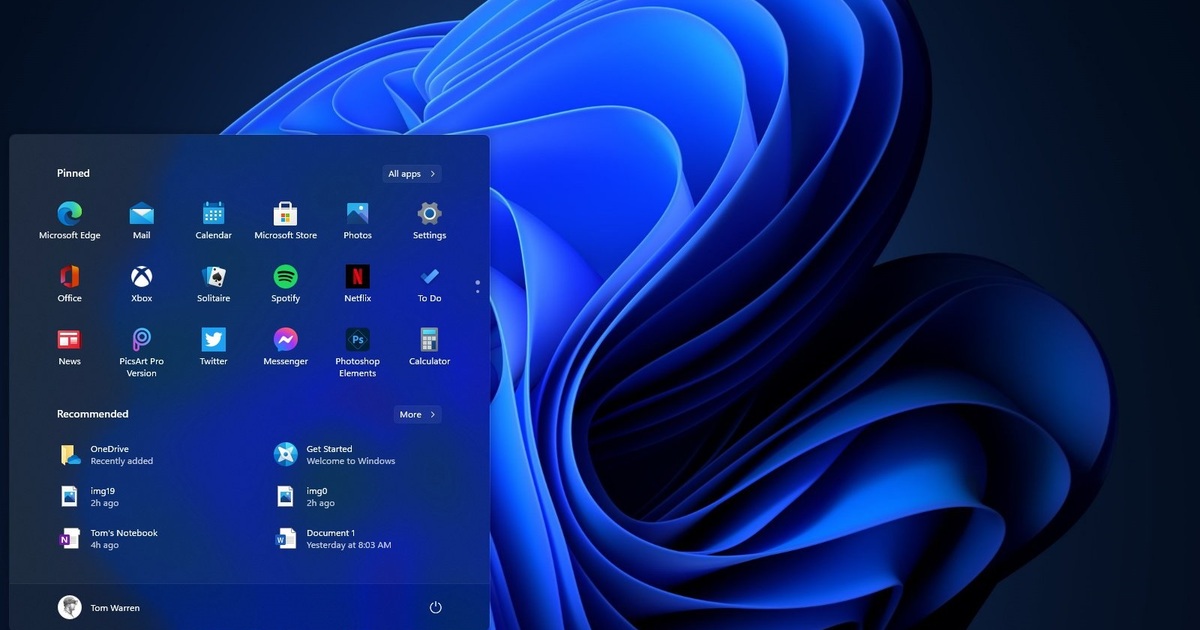This screenshot has height=630, width=1200.
Task: Click Tom Warren's profile picture
Action: 69,607
